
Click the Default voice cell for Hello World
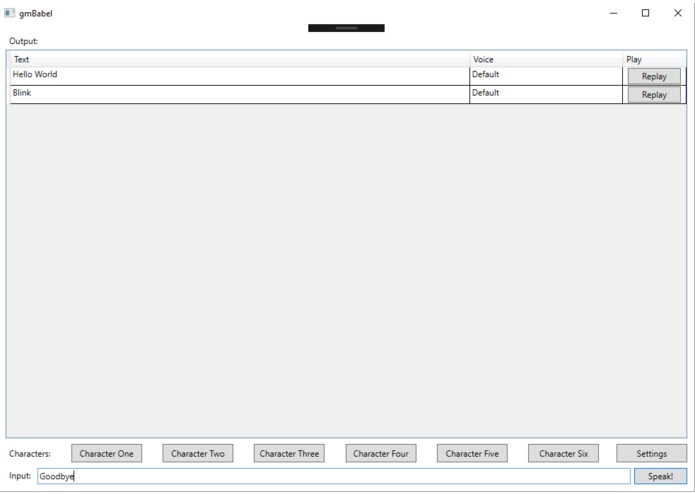pos(546,76)
